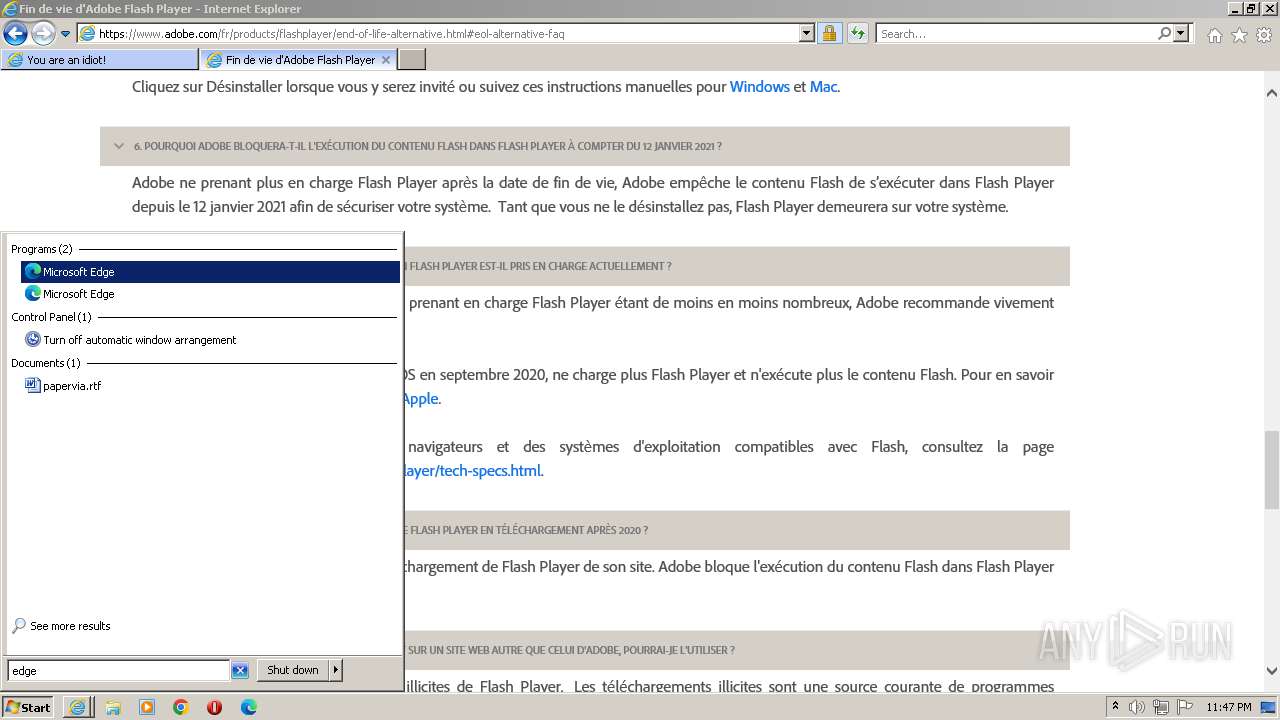Viewport: 1280px width, 720px height.
Task: Click the Start menu search field 'edge'
Action: tap(118, 671)
